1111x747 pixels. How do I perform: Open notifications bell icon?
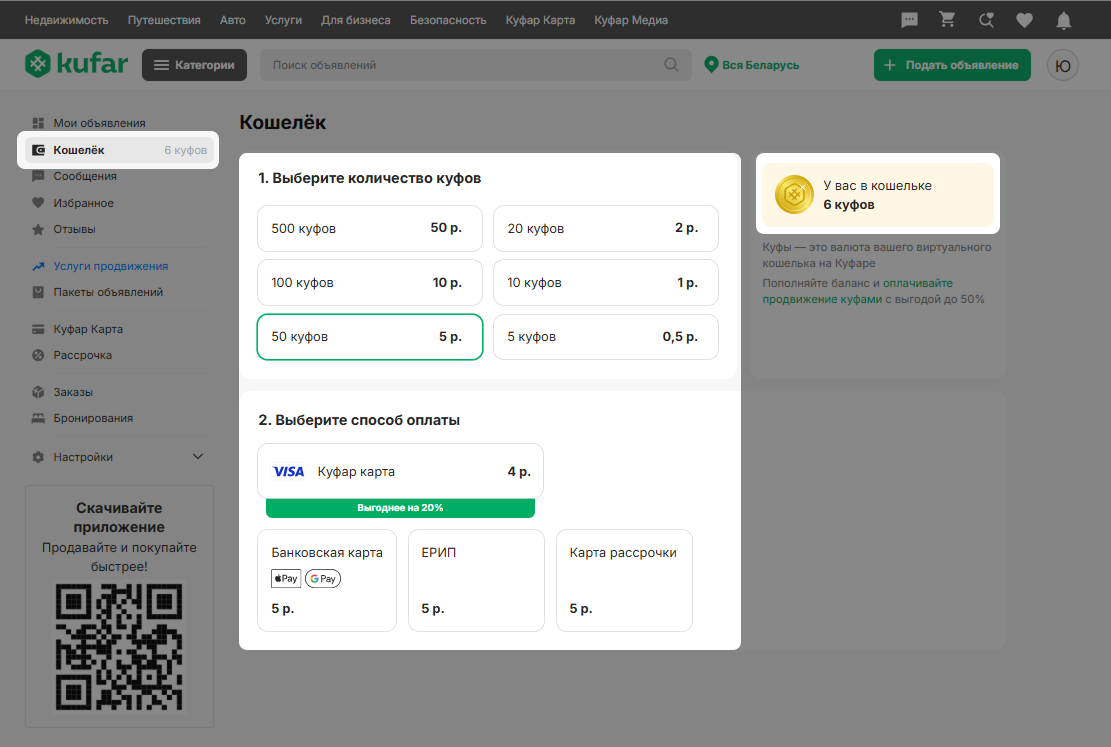click(1064, 21)
